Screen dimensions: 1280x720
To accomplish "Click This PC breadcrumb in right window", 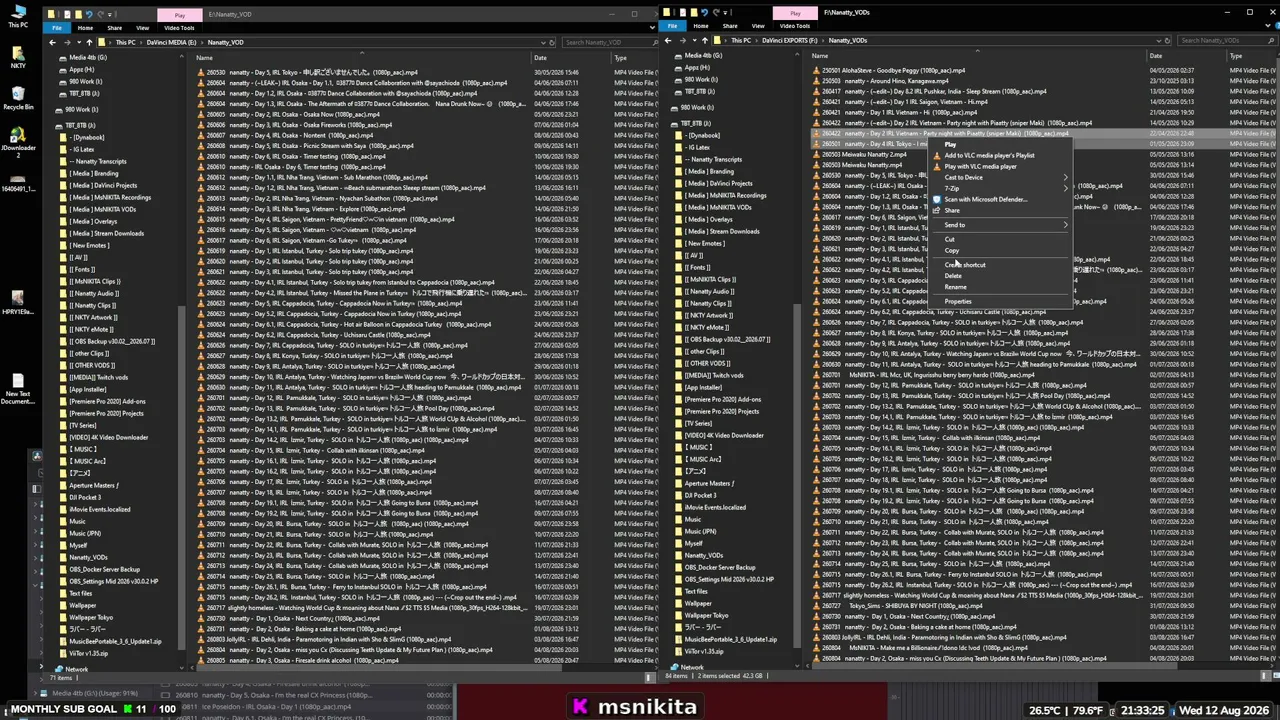I will coord(740,41).
